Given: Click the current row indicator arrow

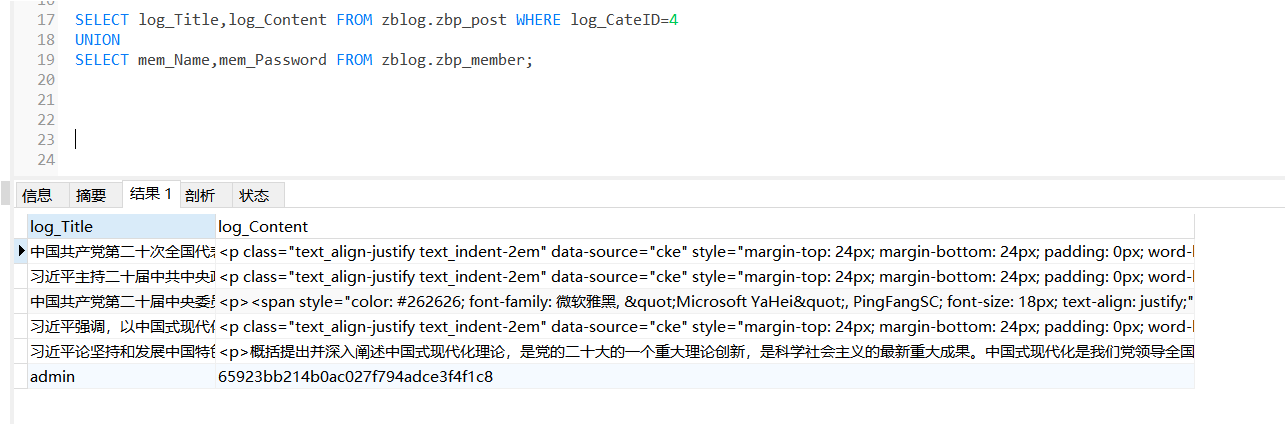Looking at the screenshot, I should (21, 252).
